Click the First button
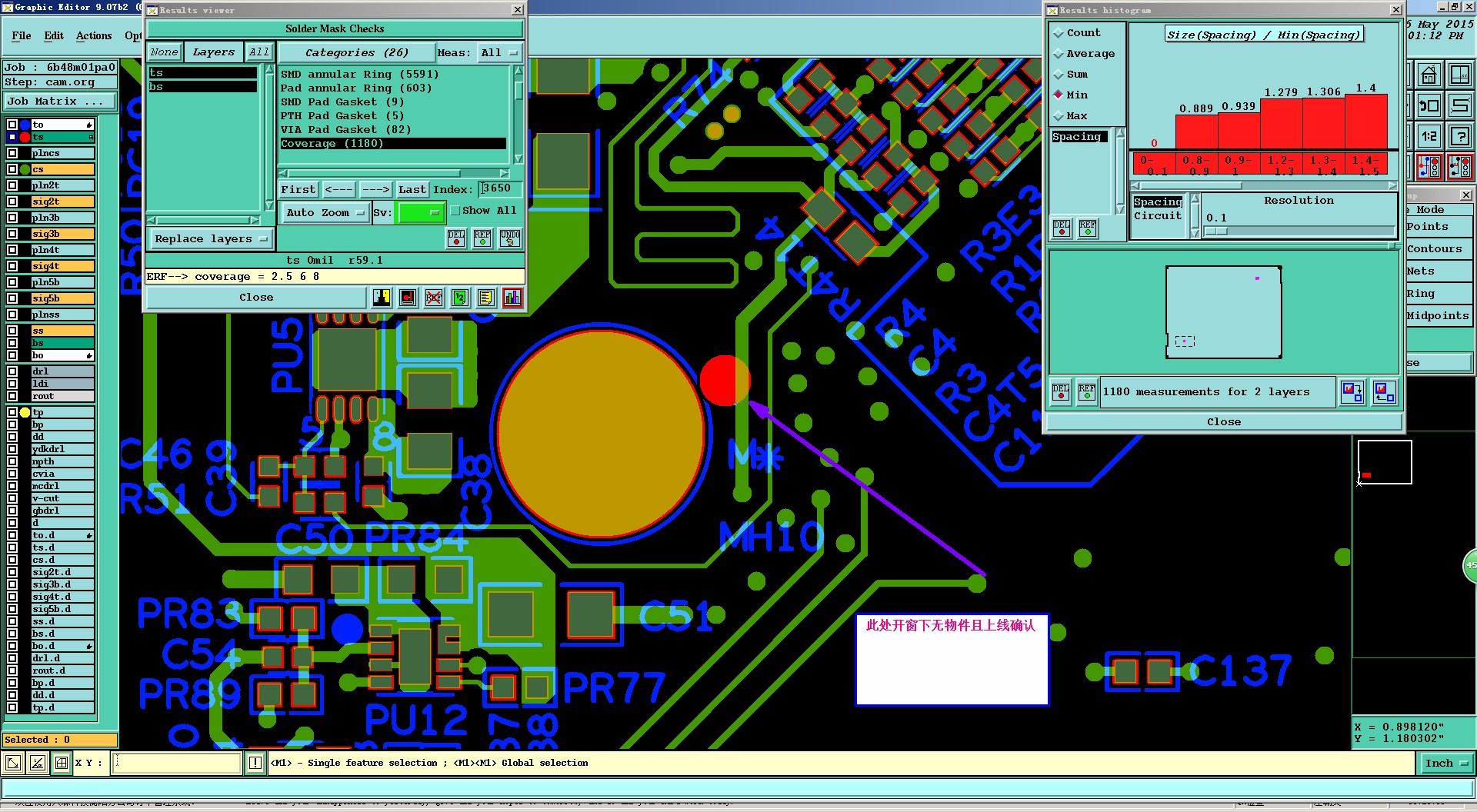Viewport: 1477px width, 812px height. (x=298, y=189)
